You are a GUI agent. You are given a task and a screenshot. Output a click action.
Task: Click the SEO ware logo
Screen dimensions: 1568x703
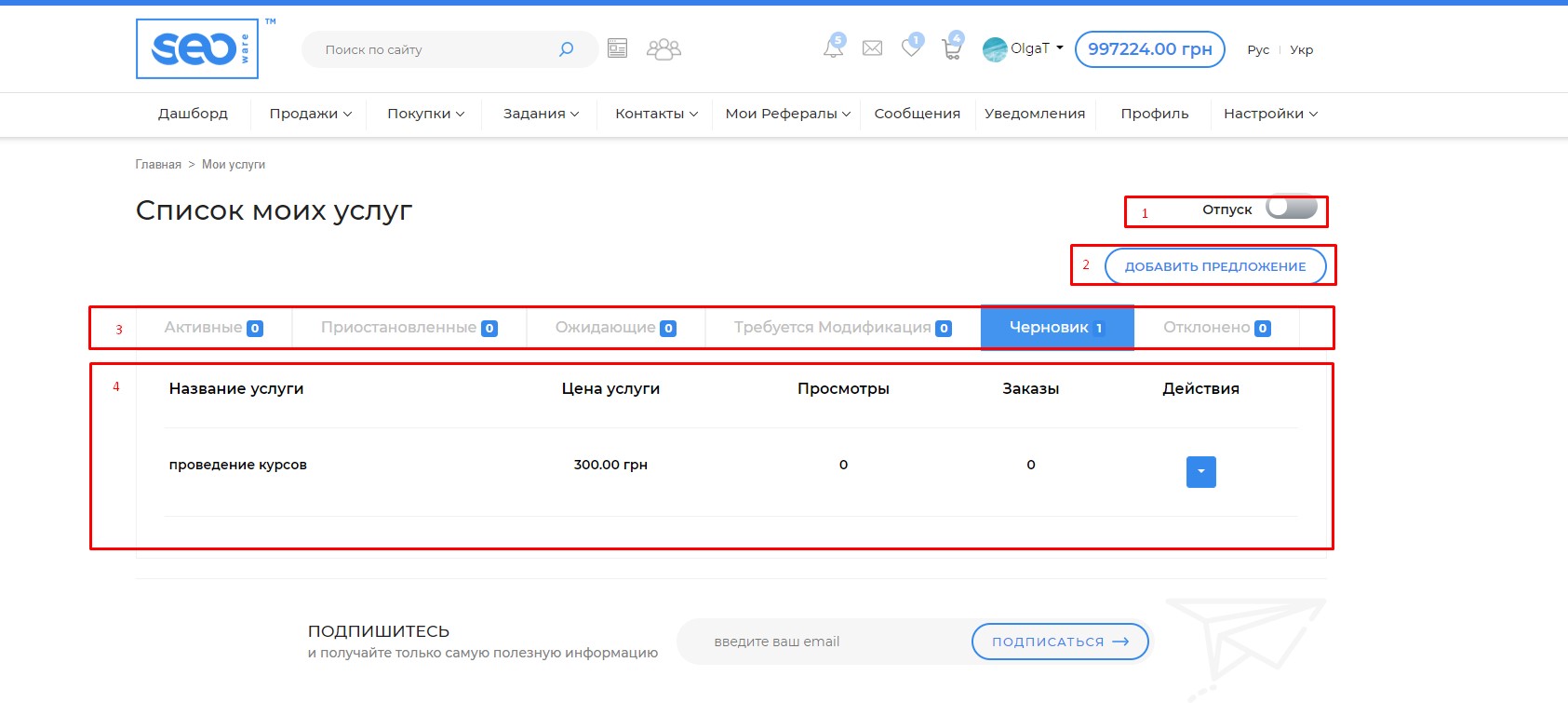(197, 48)
